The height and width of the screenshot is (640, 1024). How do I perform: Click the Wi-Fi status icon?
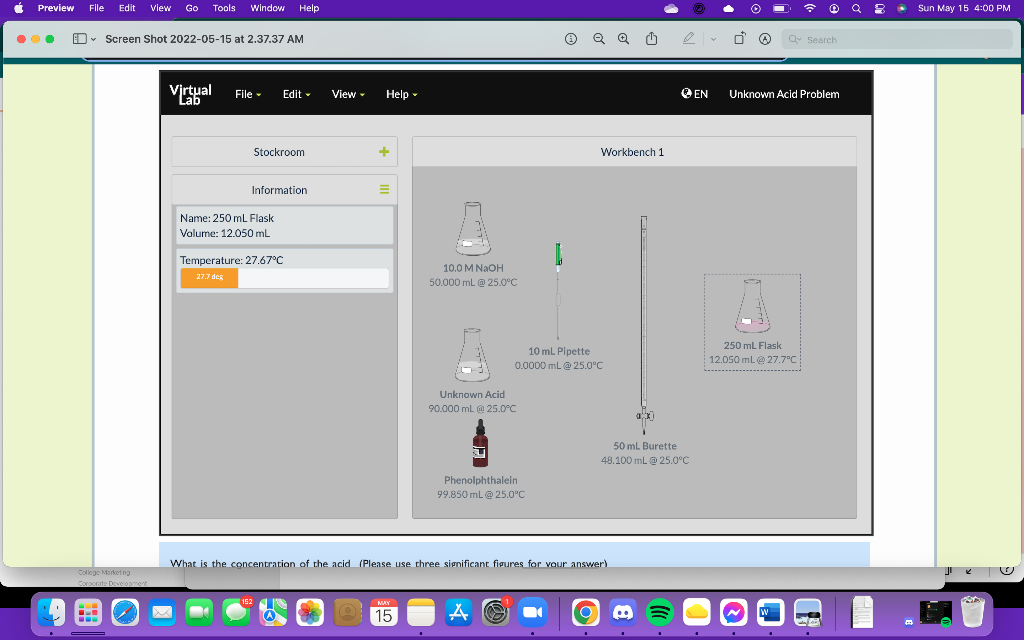[810, 8]
